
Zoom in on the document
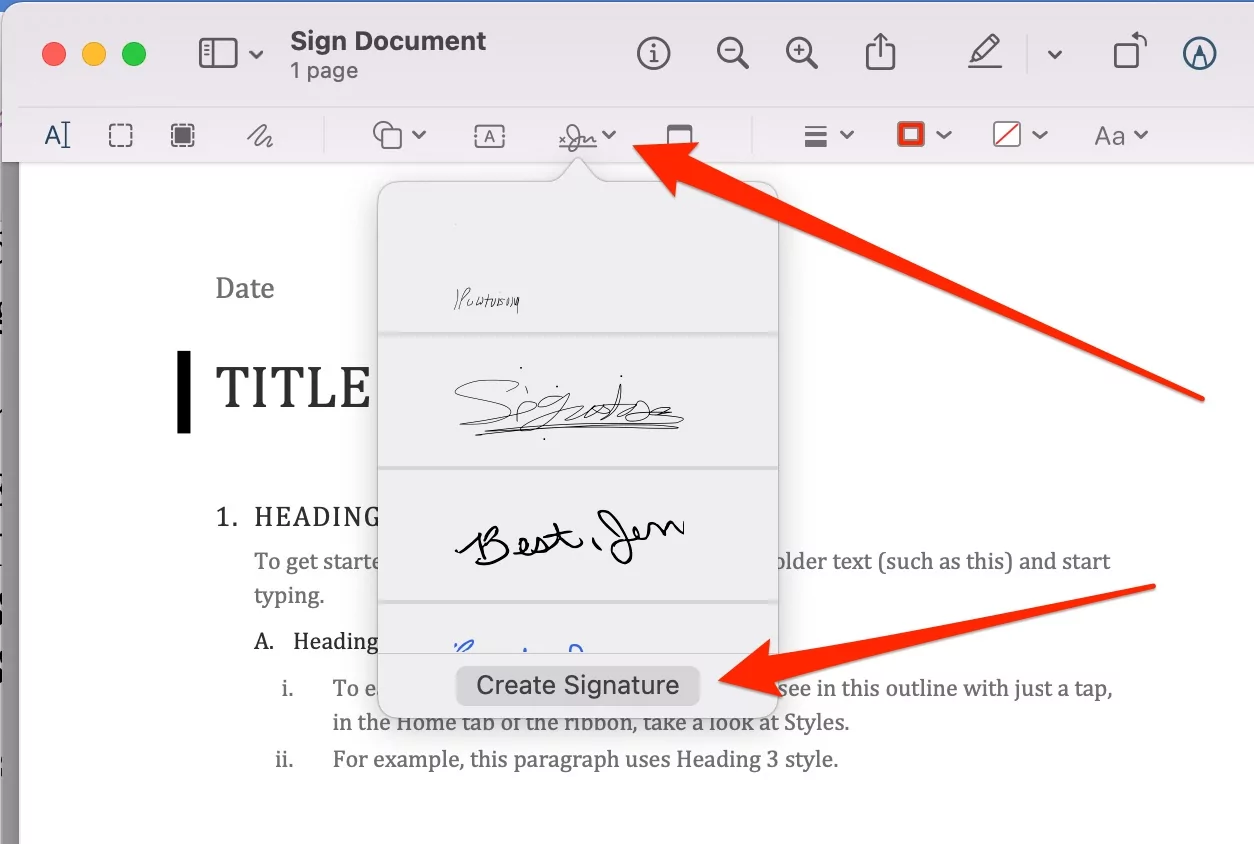click(802, 53)
